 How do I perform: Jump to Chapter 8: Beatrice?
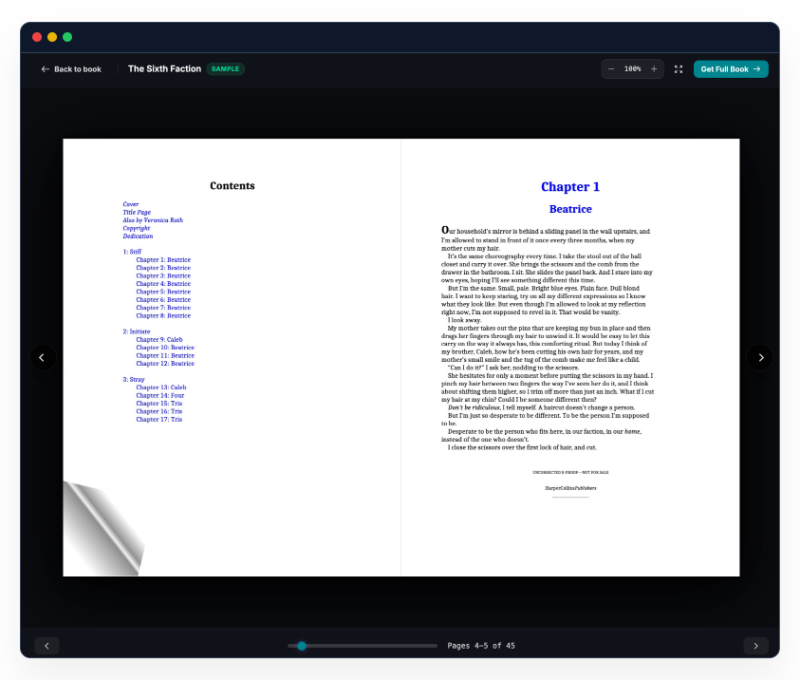(x=163, y=316)
